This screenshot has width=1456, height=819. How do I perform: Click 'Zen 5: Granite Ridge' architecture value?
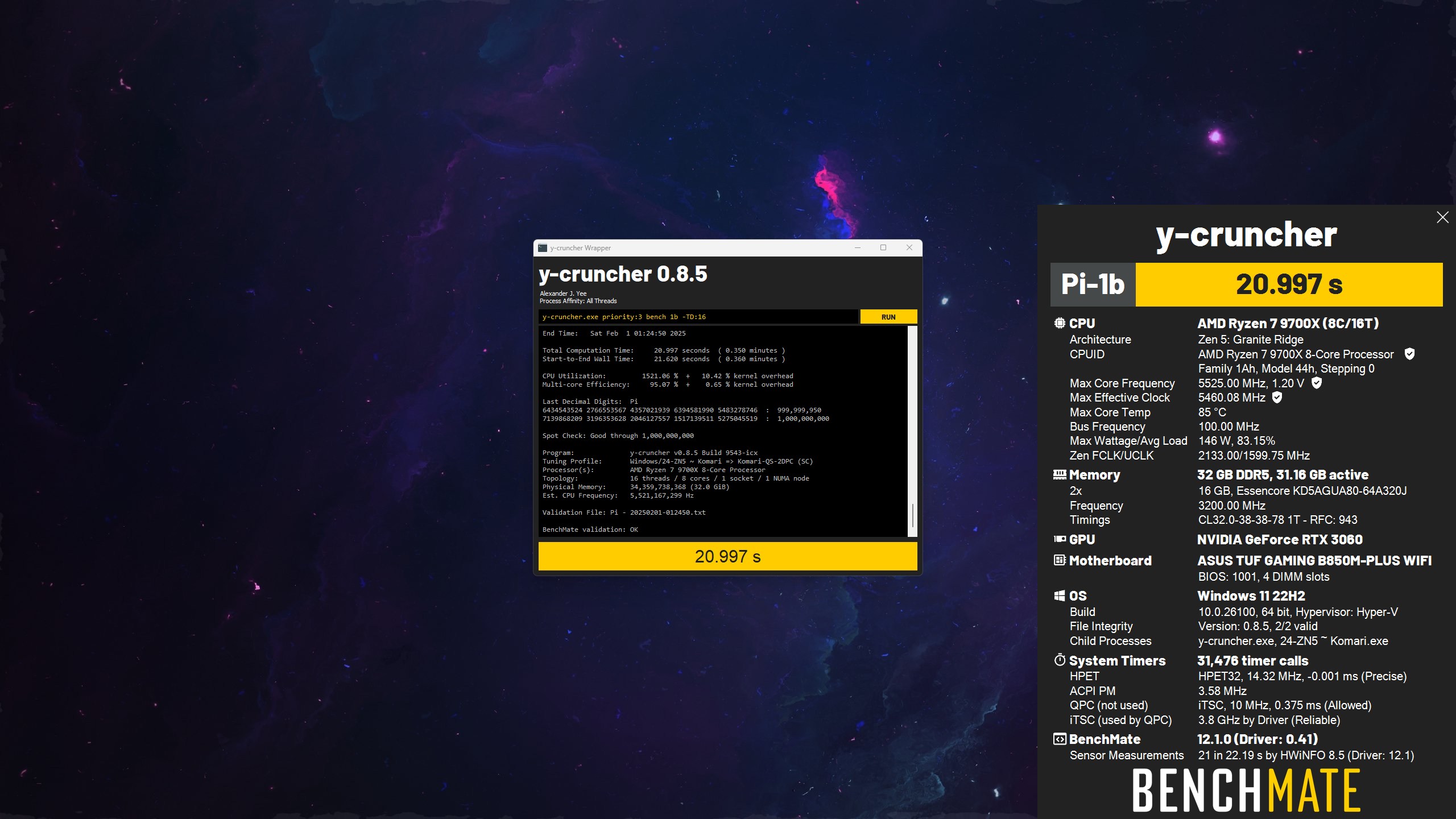pos(1251,340)
